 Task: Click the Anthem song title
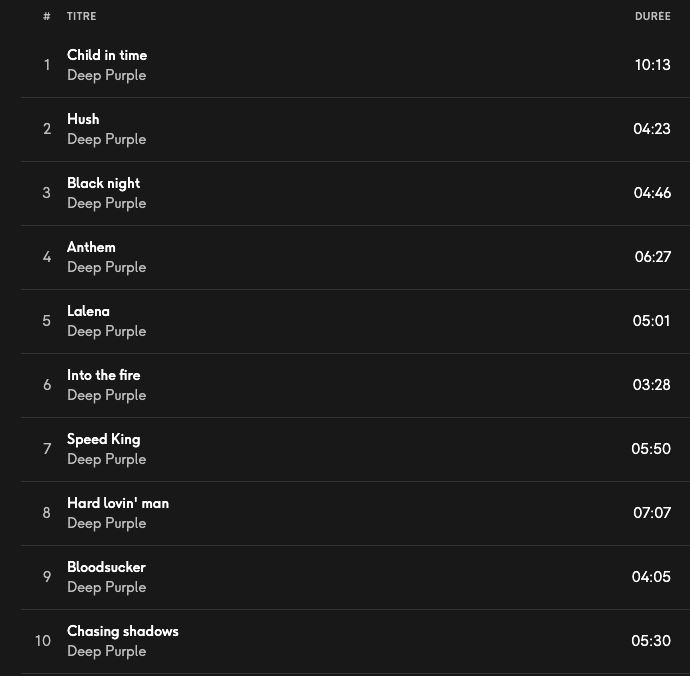91,247
